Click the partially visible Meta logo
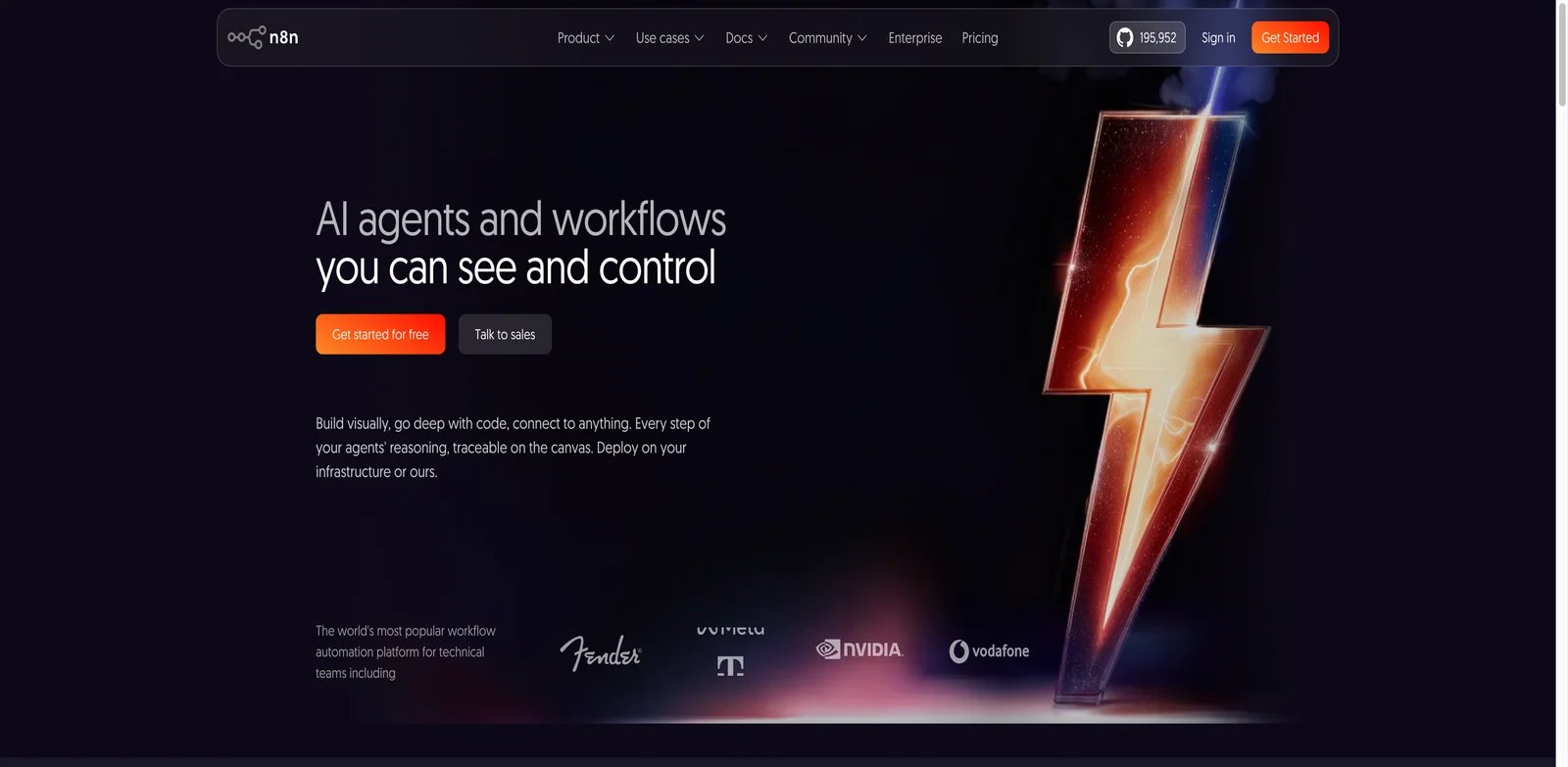The width and height of the screenshot is (1568, 767). [730, 630]
